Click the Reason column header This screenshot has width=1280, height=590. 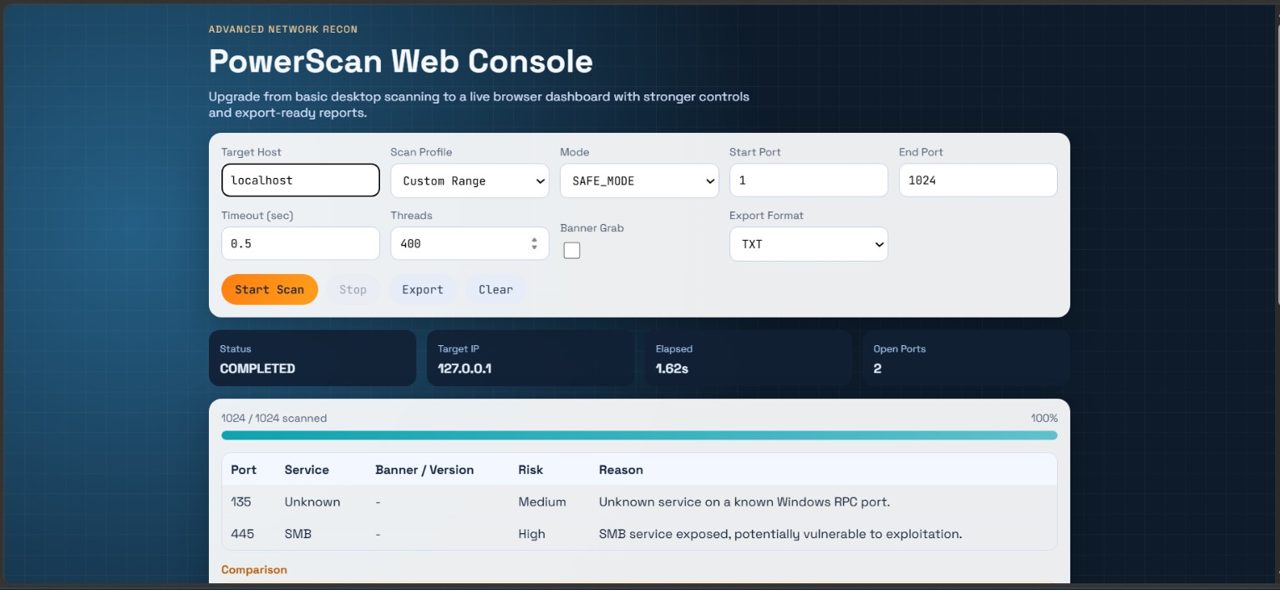pos(621,469)
